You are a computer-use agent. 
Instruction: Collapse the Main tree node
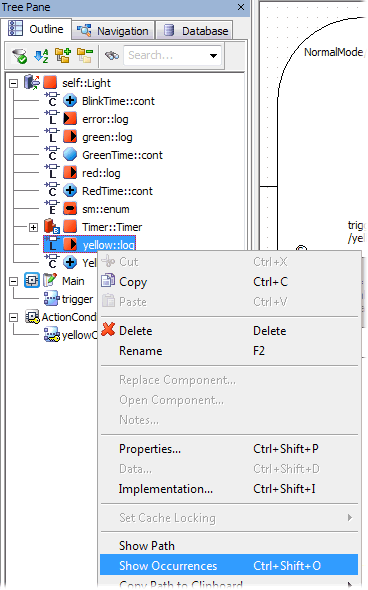pos(14,281)
